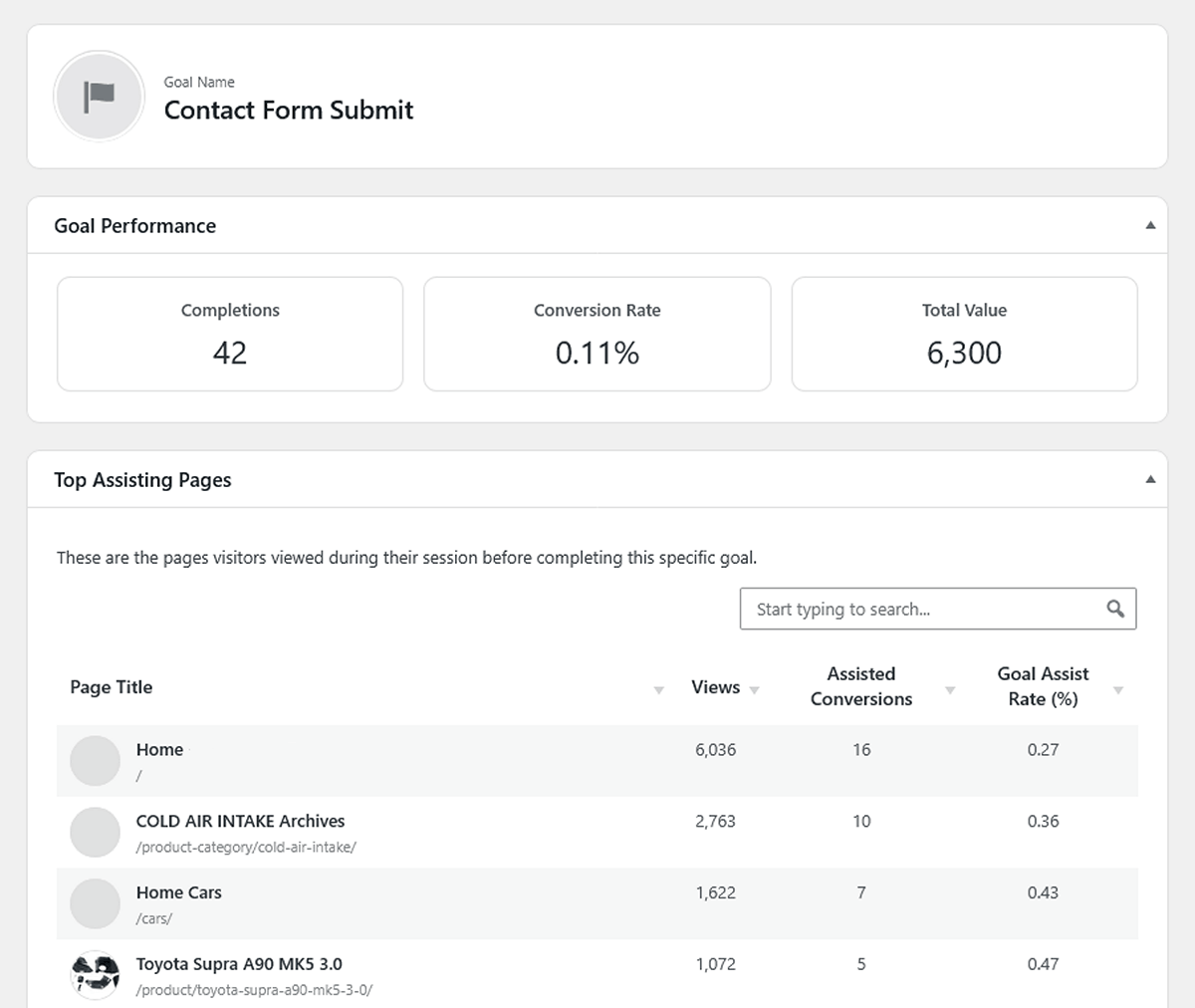Click the Home page placeholder avatar
The width and height of the screenshot is (1195, 1008).
95,761
